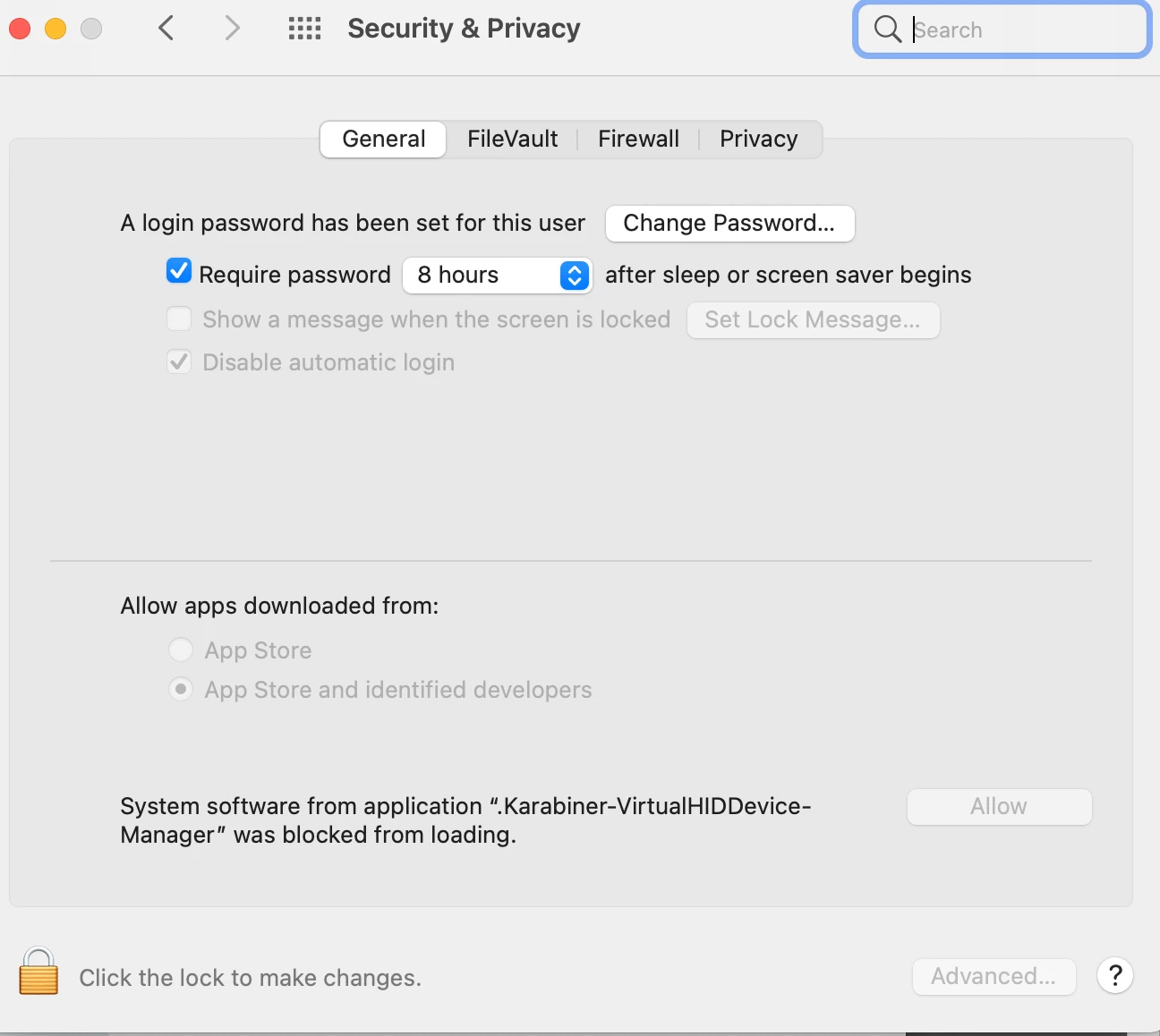Uncheck the Require password checkbox
This screenshot has height=1036, width=1160.
click(x=179, y=271)
